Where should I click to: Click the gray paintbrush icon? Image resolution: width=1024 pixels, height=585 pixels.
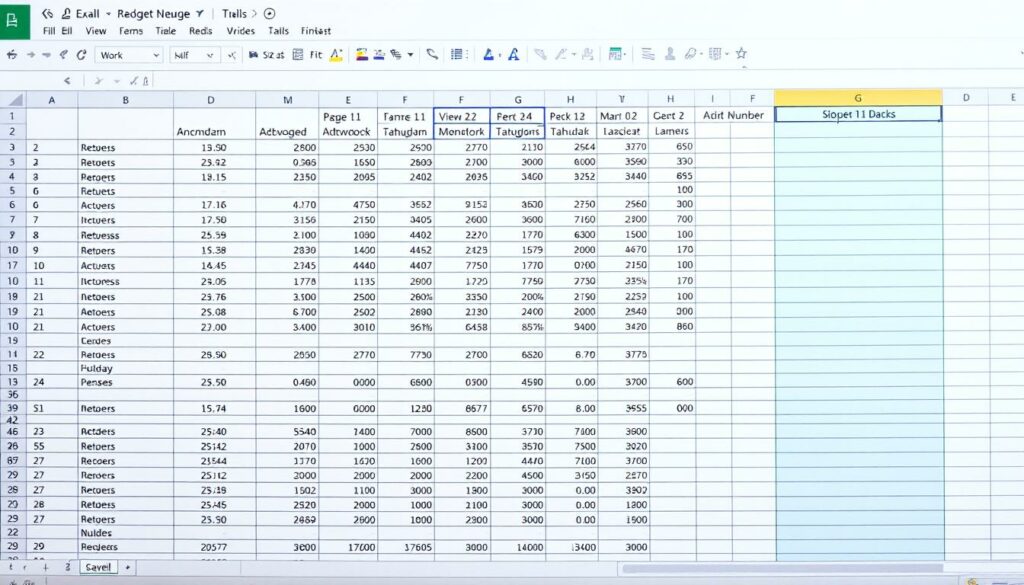[540, 54]
